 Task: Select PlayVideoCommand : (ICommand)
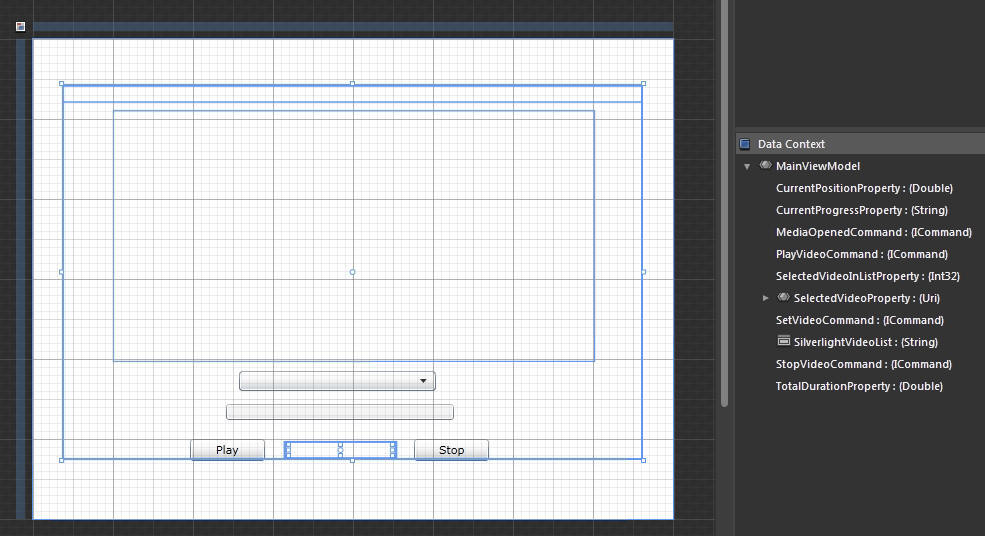coord(861,254)
